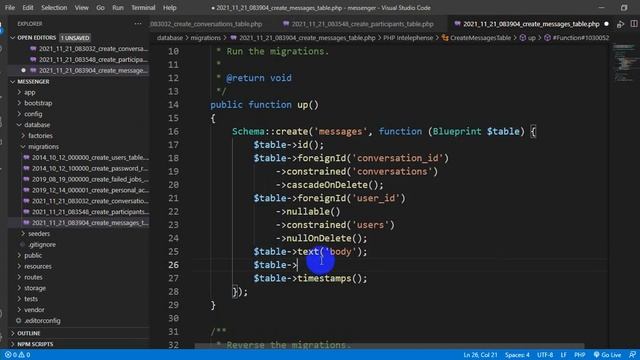Image resolution: width=640 pixels, height=360 pixels.
Task: Open errors and warnings status indicator
Action: tap(18, 355)
